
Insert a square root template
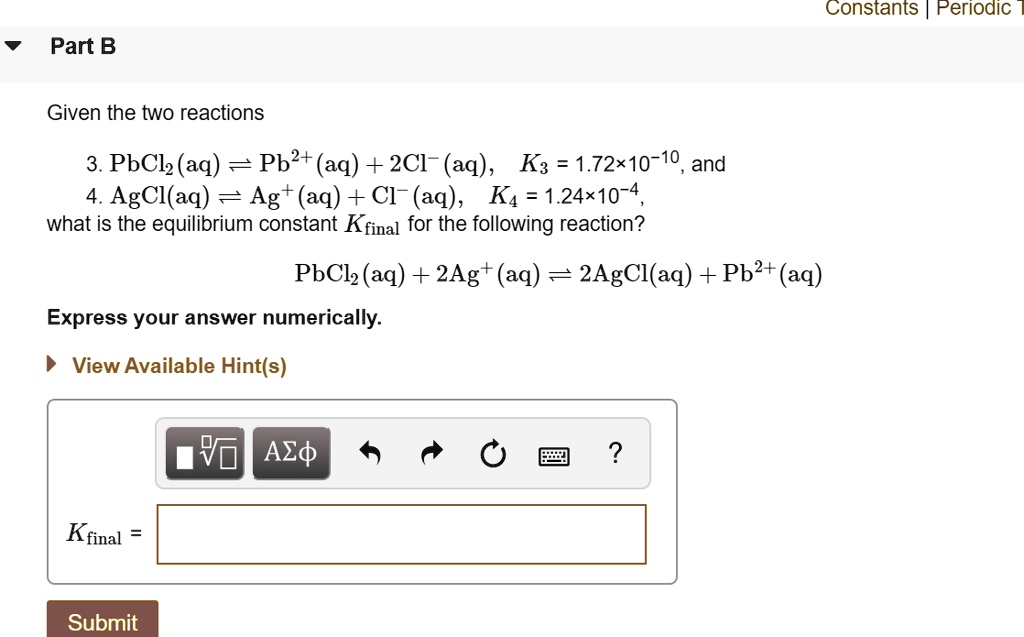[x=203, y=452]
